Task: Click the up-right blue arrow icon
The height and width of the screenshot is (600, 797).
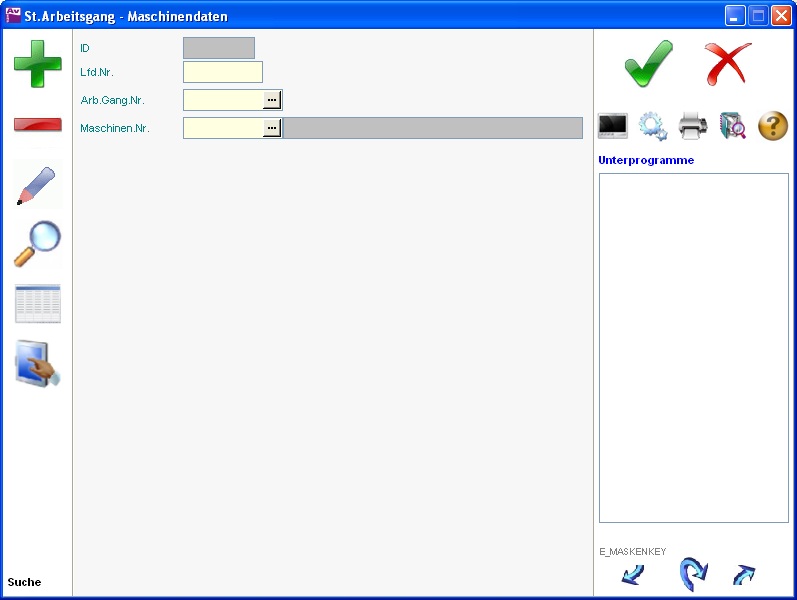Action: pyautogui.click(x=744, y=575)
